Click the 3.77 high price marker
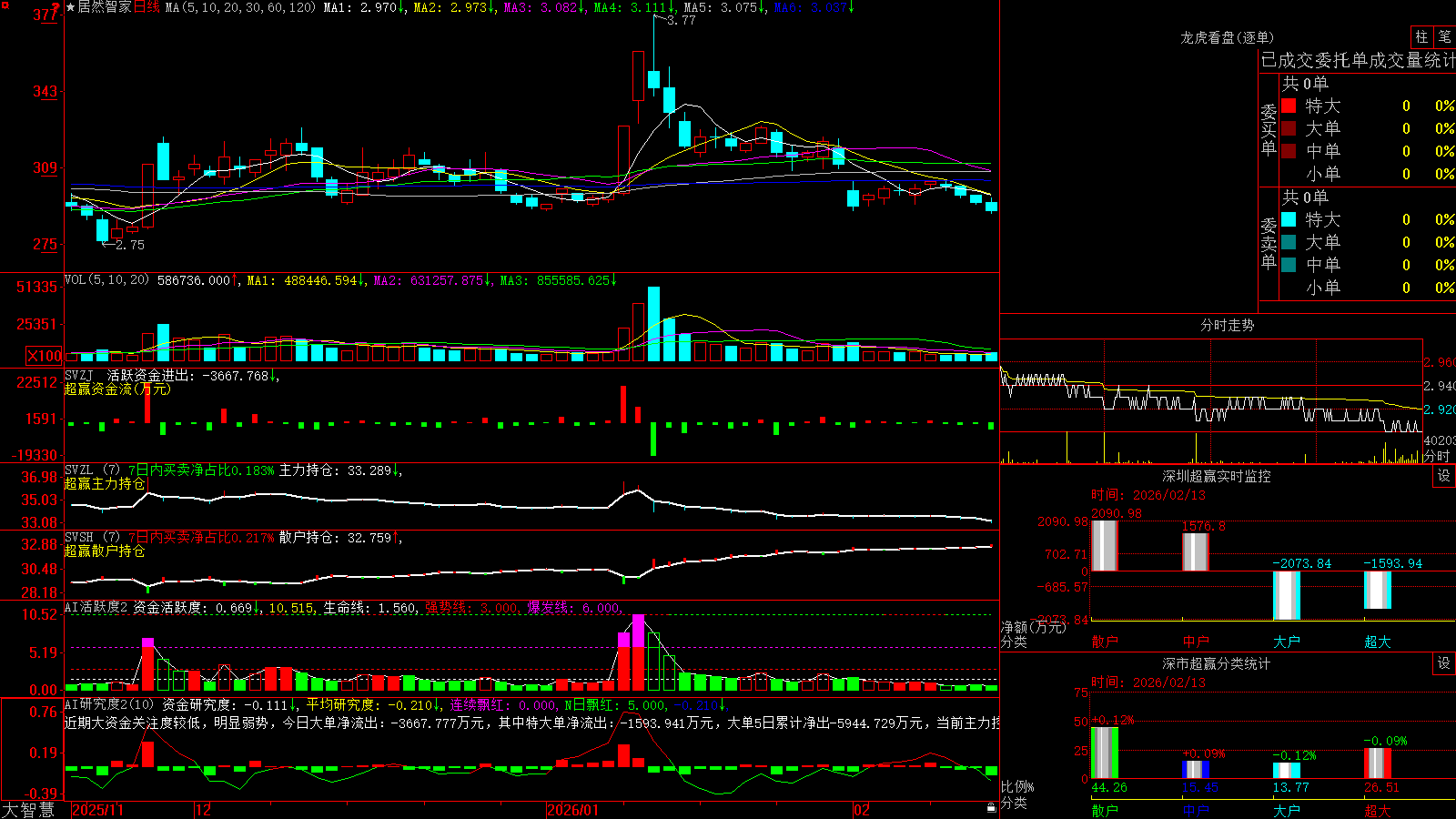The image size is (1456, 819). (x=681, y=20)
